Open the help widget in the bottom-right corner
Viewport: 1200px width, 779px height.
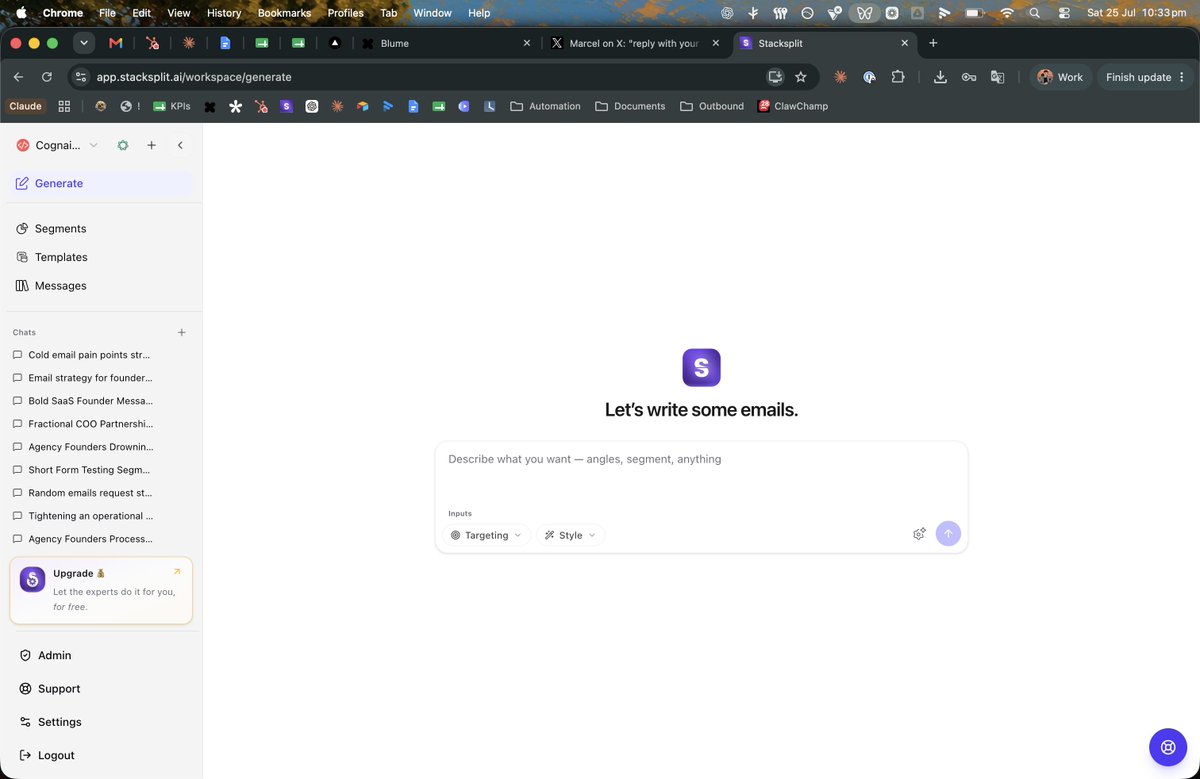(x=1167, y=746)
